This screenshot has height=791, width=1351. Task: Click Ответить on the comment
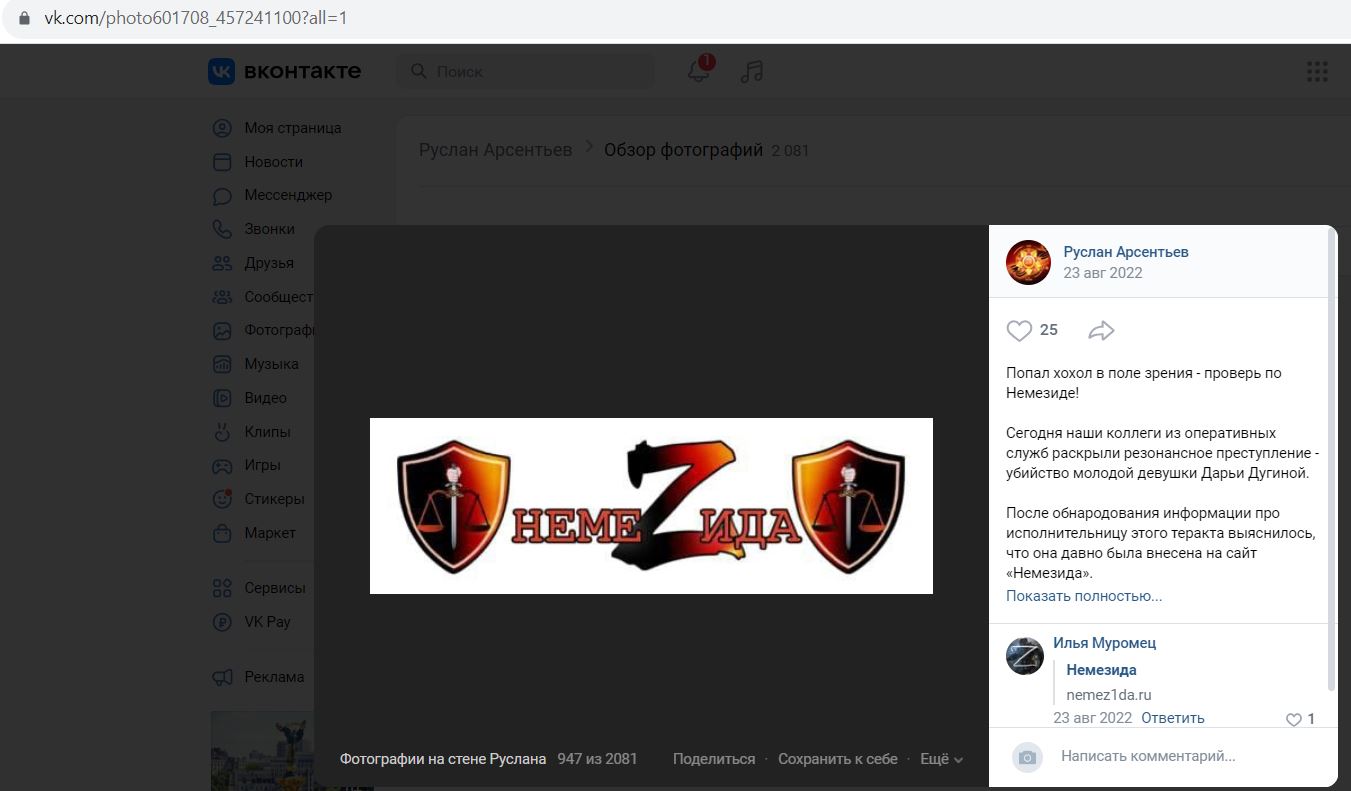click(1172, 718)
